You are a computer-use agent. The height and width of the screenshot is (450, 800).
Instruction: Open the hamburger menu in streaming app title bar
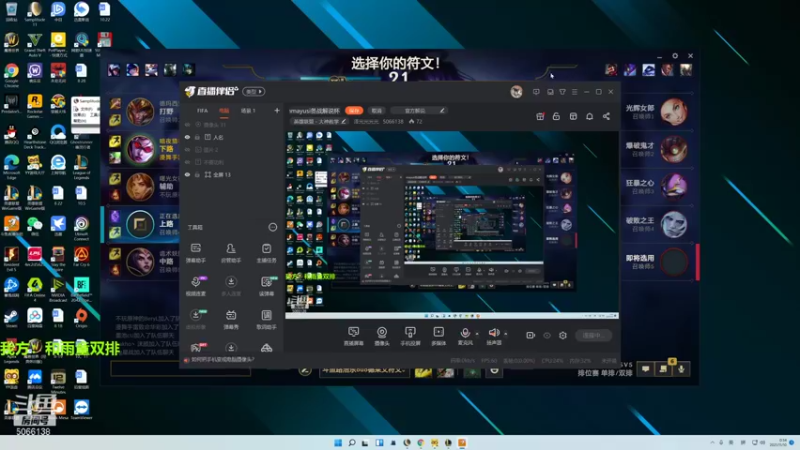[x=574, y=92]
